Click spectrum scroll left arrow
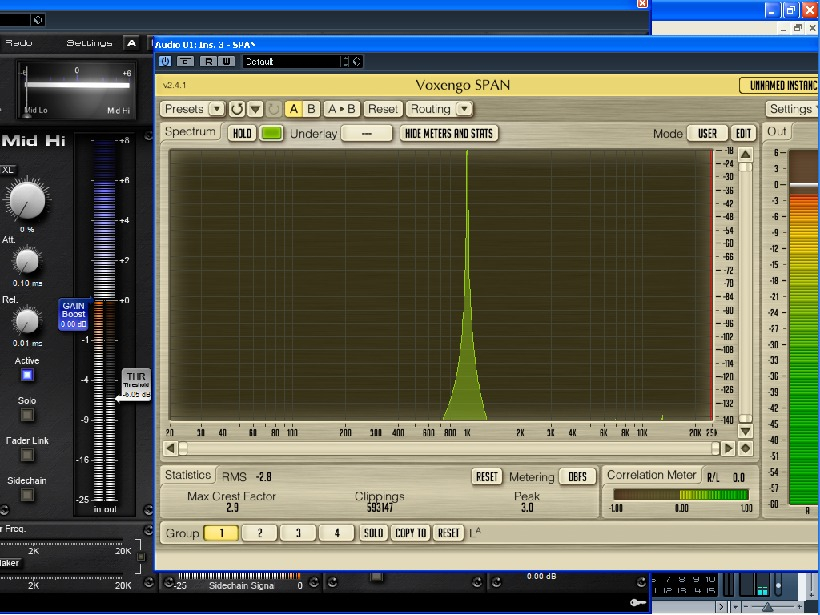This screenshot has width=820, height=615. pos(170,449)
